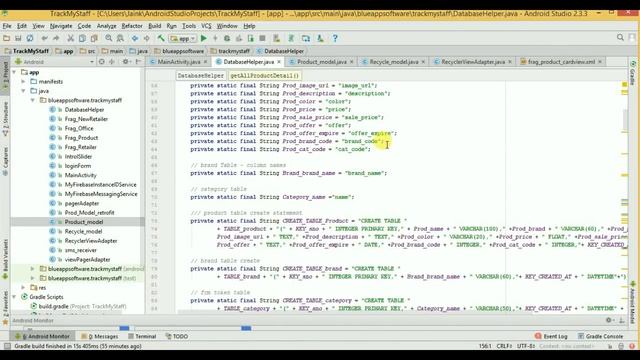The height and width of the screenshot is (360, 640).
Task: Click the Make Project hammer icon
Action: pos(161,38)
